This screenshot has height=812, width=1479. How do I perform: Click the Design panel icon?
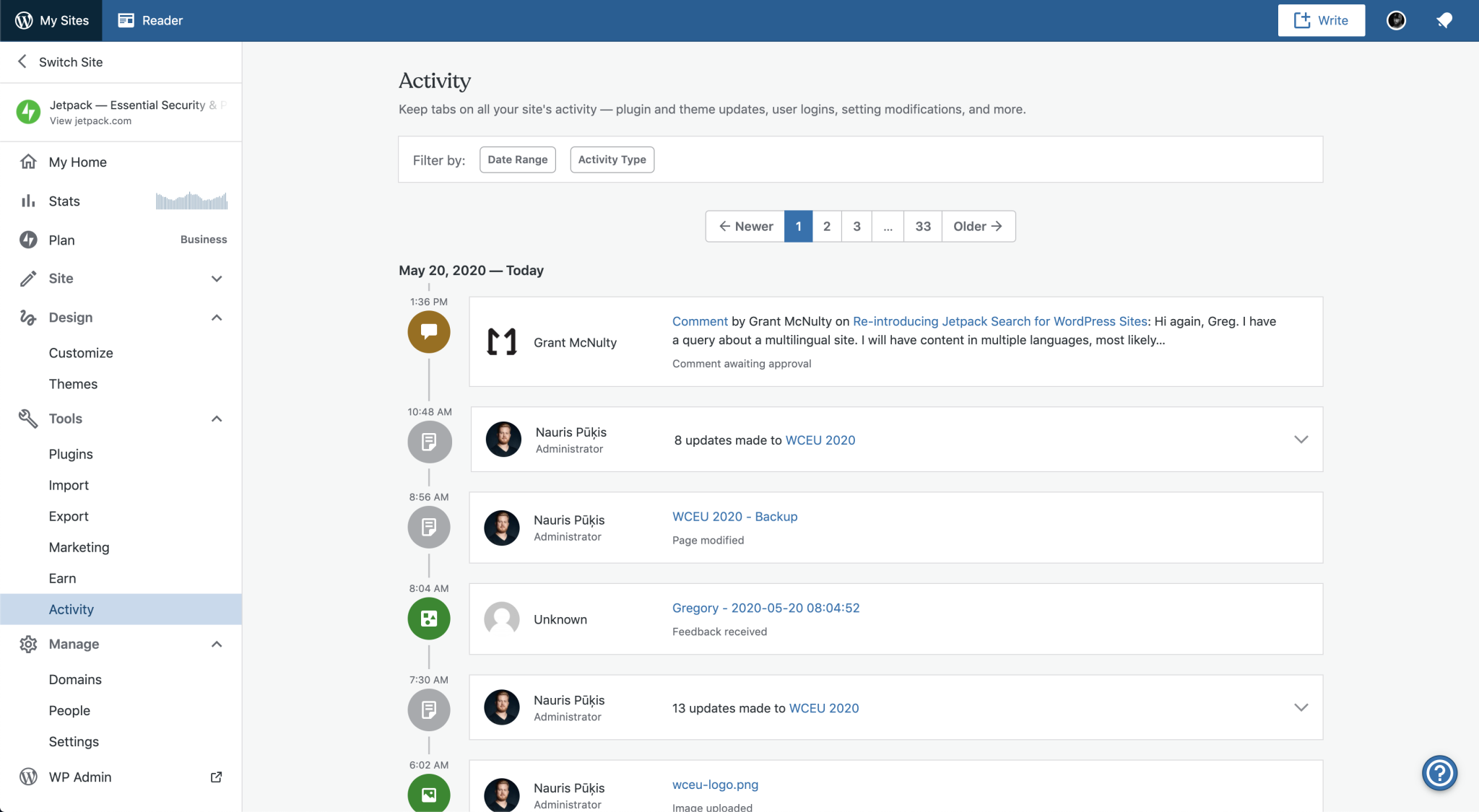(x=27, y=317)
